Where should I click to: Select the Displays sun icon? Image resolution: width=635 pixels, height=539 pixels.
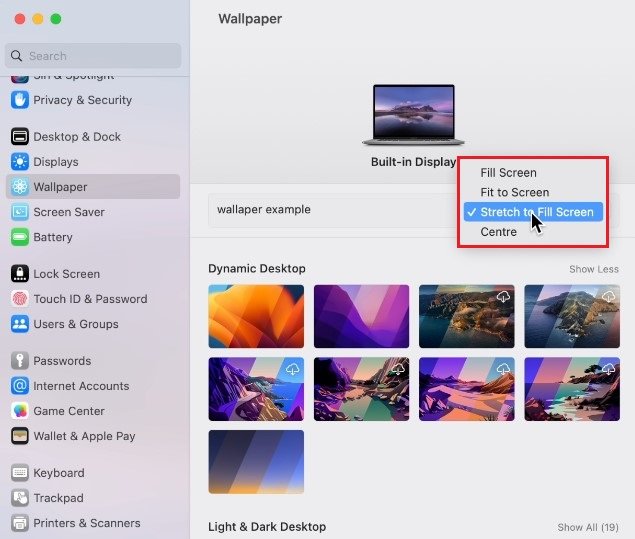pyautogui.click(x=19, y=162)
